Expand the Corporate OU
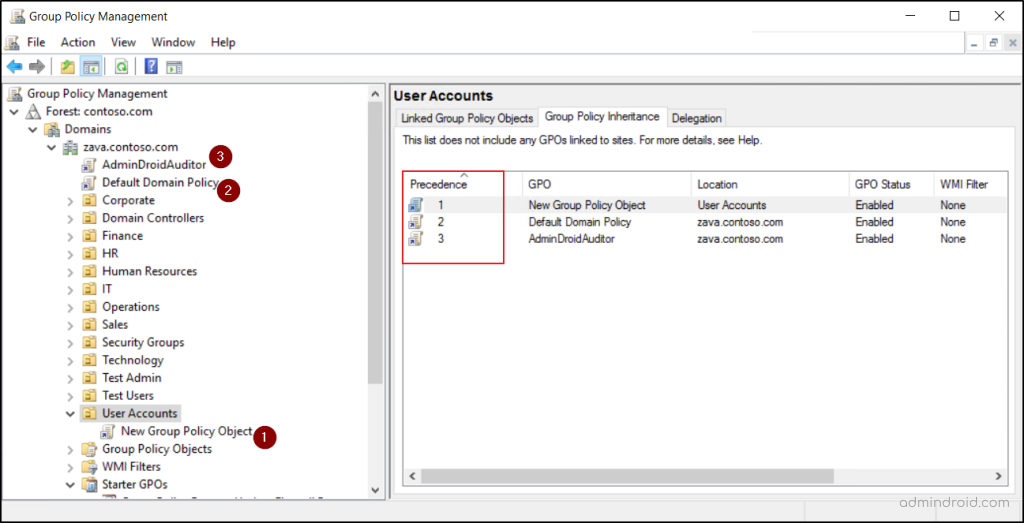The image size is (1024, 523). [71, 200]
